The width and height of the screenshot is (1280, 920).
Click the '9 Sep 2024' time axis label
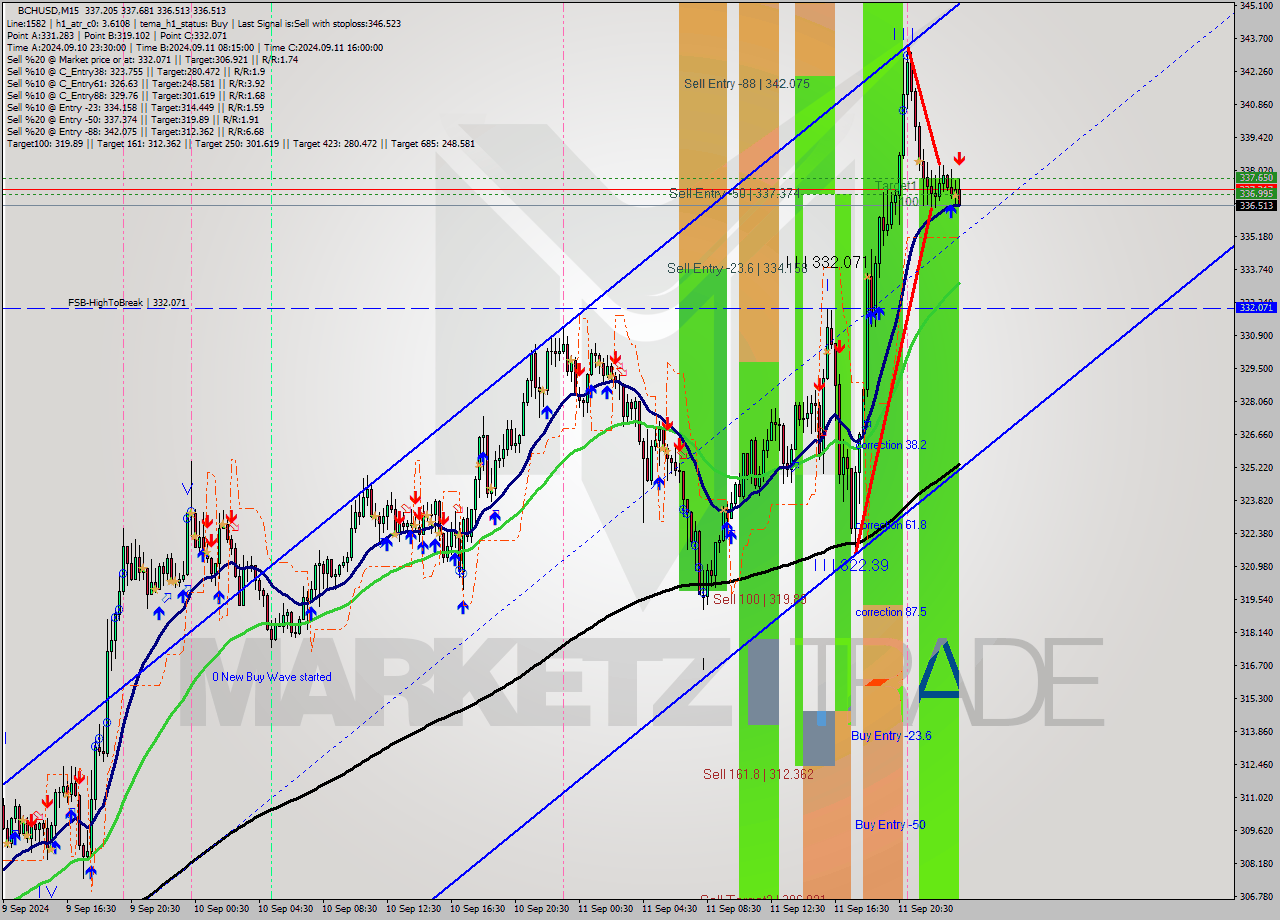(24, 909)
